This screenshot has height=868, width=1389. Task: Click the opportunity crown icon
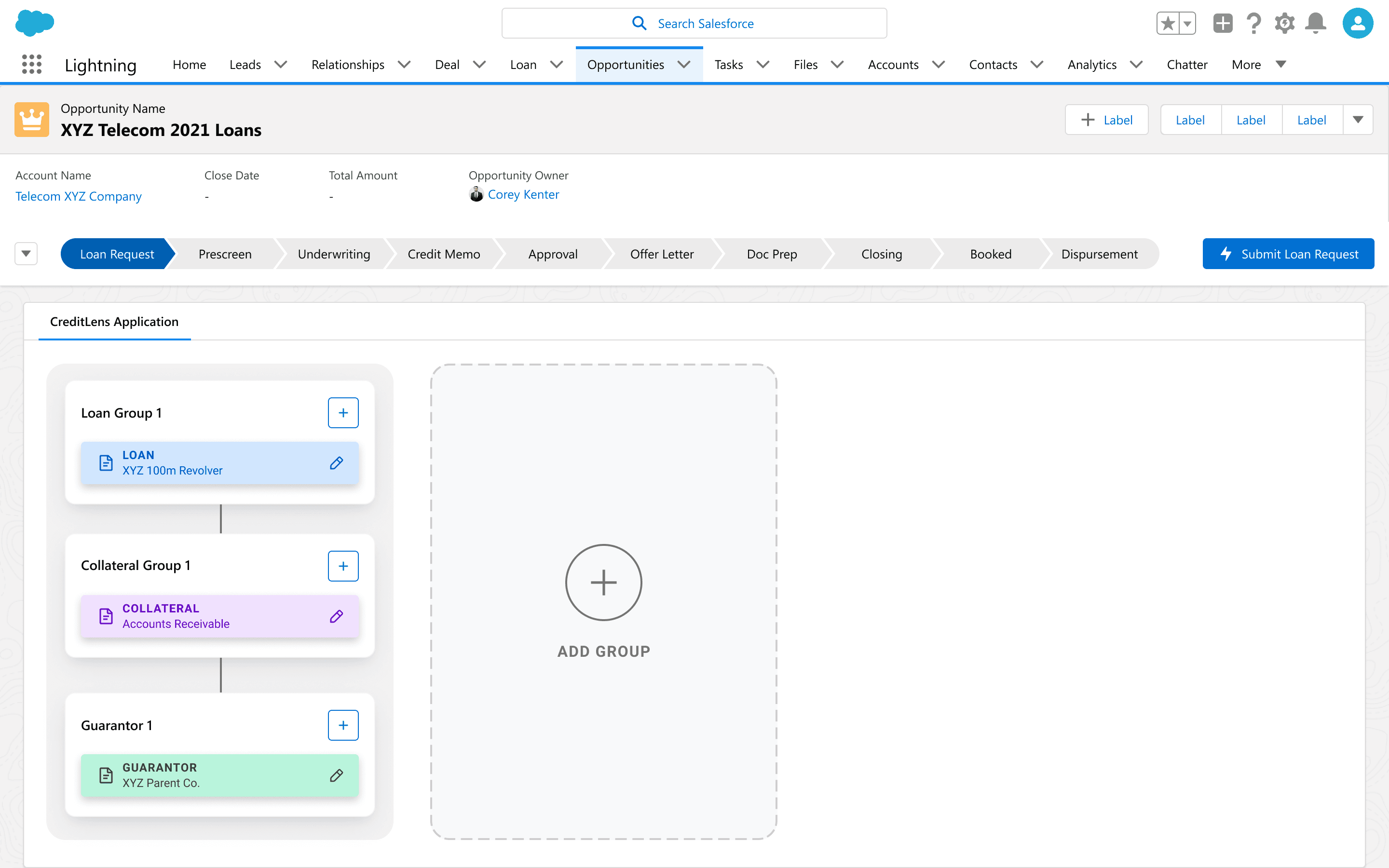[x=31, y=120]
